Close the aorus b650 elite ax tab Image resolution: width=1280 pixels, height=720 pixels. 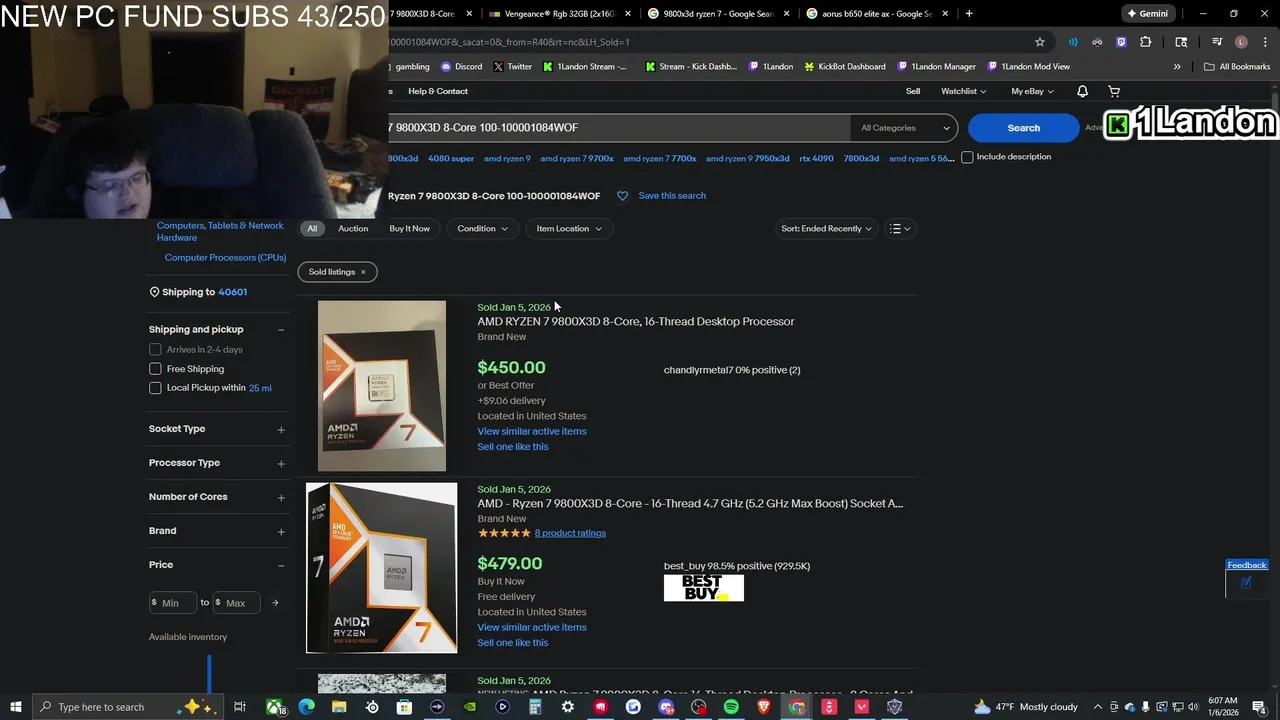tap(945, 14)
